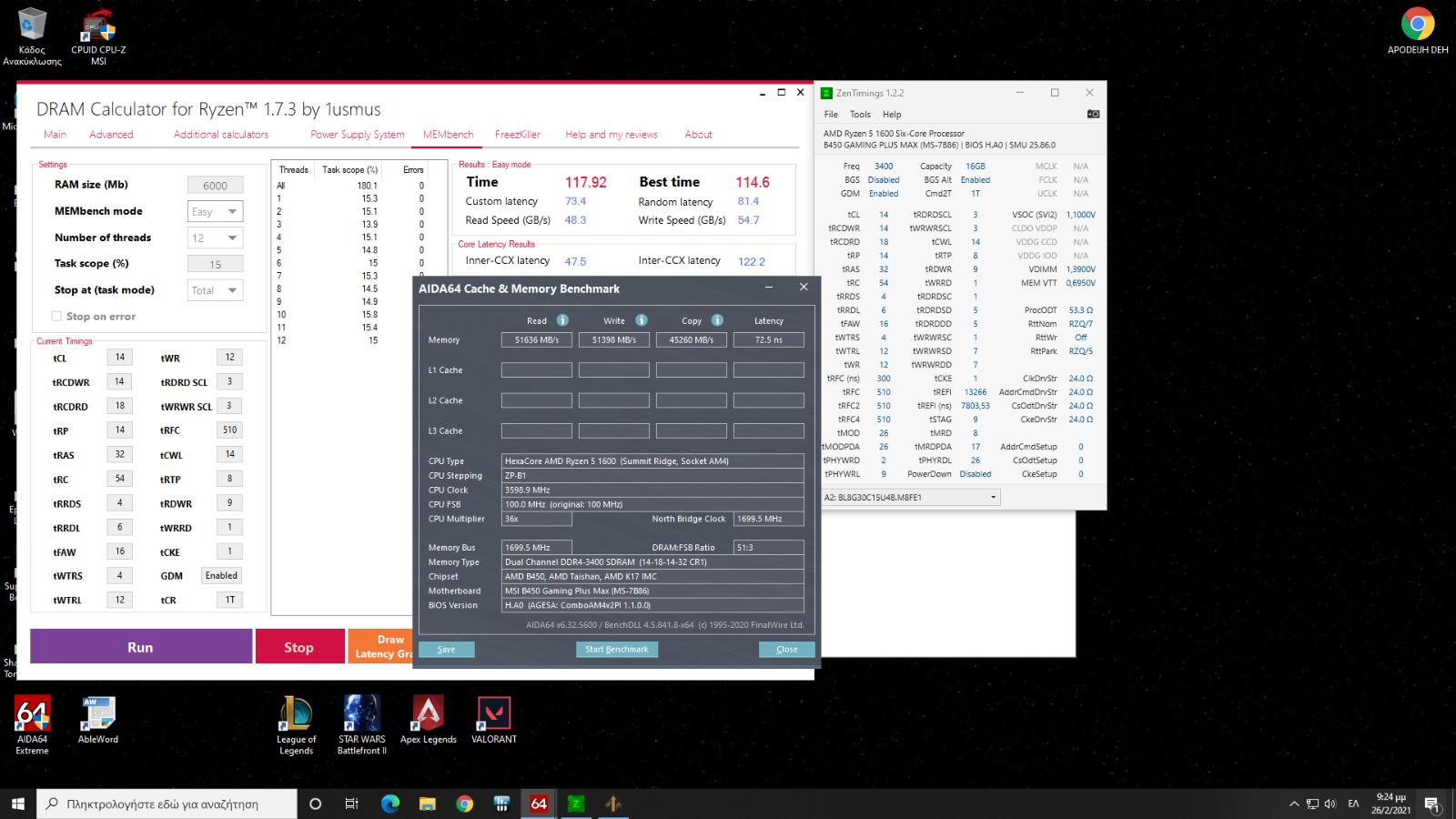
Task: Click Cortana circle on taskbar
Action: 316,804
